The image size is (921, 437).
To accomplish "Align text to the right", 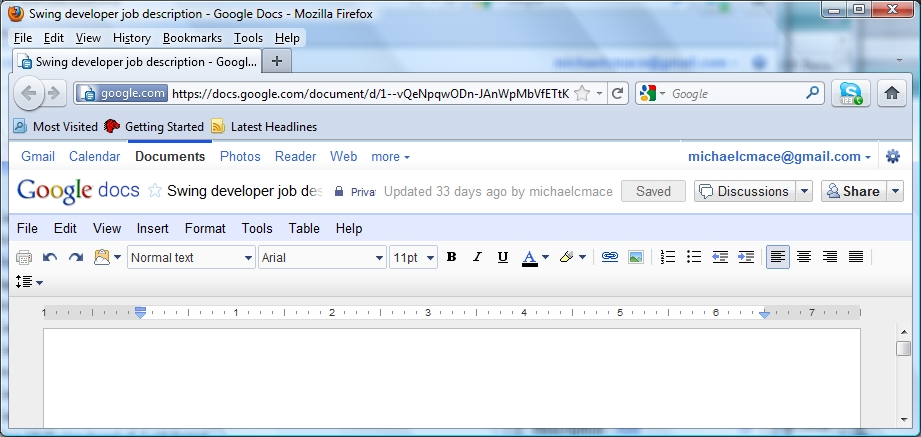I will click(x=829, y=257).
